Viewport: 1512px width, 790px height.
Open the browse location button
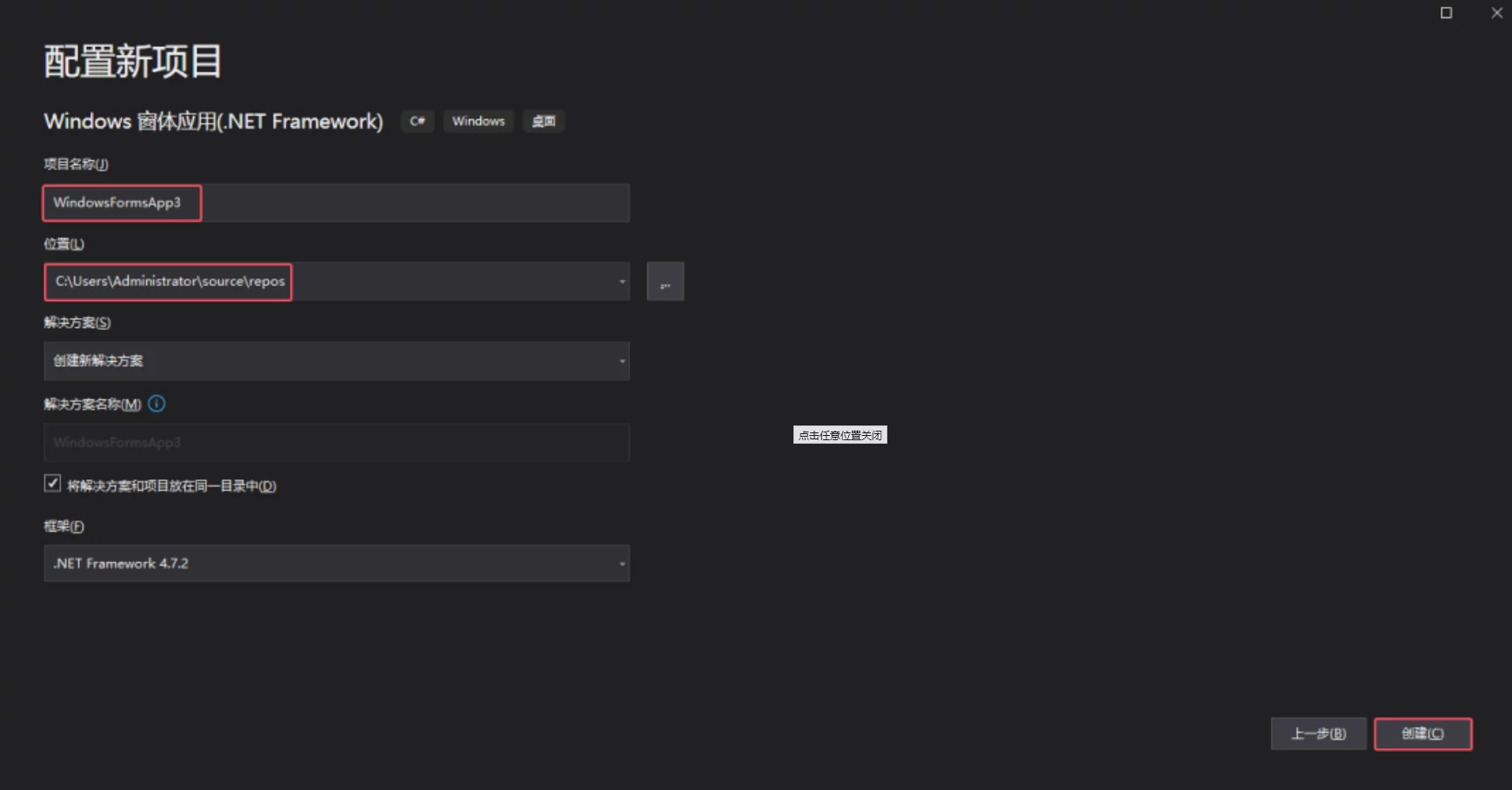666,282
